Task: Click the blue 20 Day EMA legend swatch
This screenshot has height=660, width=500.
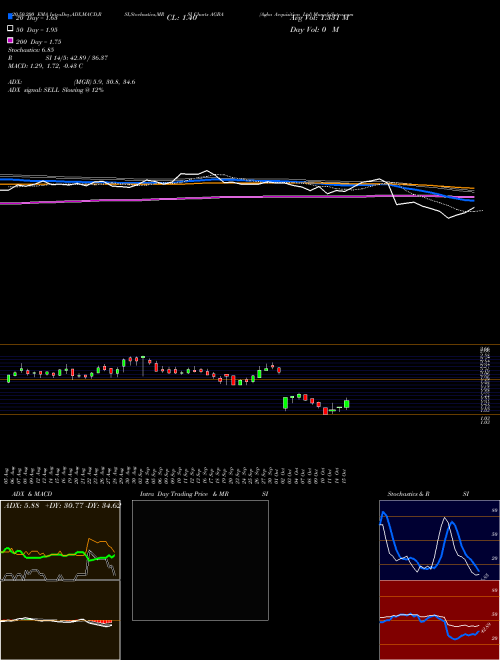Action: (x=10, y=17)
